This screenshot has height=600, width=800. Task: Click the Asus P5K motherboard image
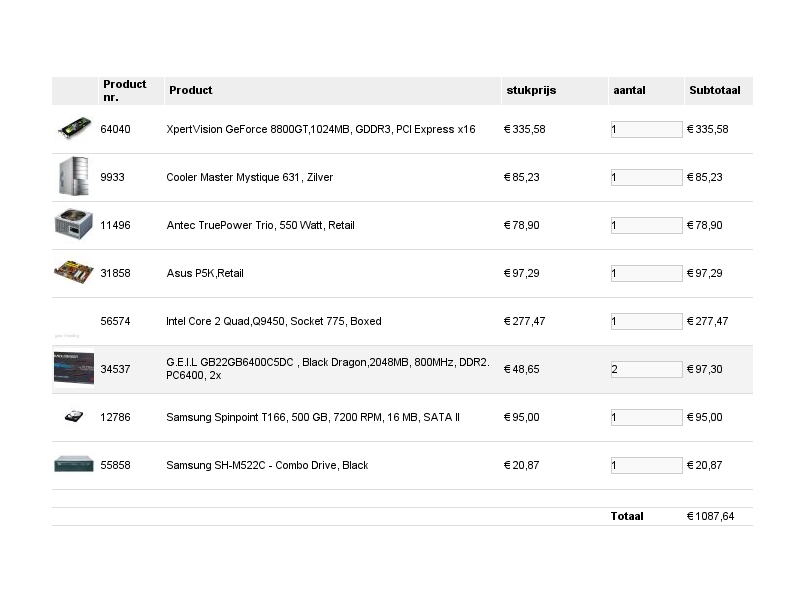[x=74, y=272]
